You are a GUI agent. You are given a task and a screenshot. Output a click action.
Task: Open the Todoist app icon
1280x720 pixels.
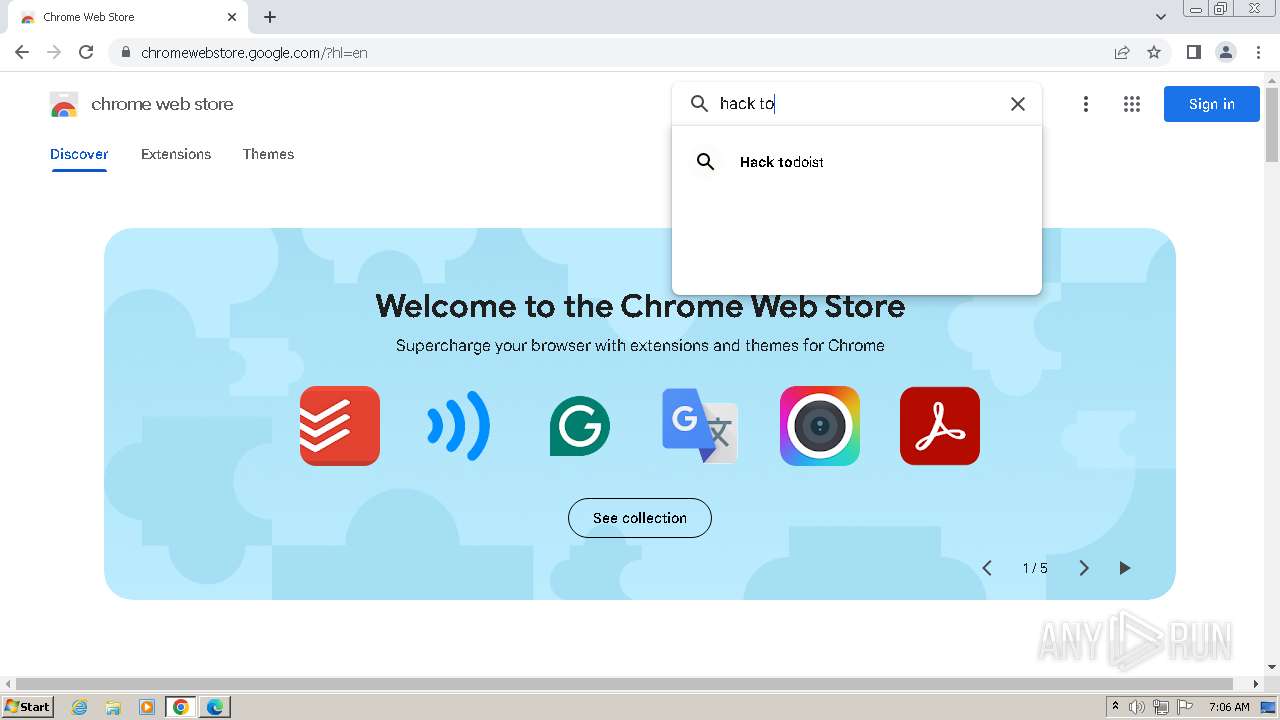(340, 426)
